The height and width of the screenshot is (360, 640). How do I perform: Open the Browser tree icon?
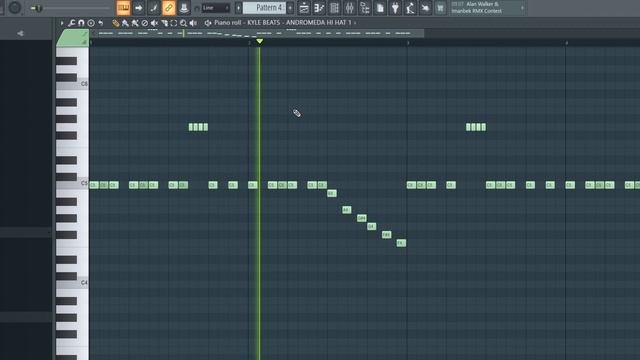coord(364,8)
